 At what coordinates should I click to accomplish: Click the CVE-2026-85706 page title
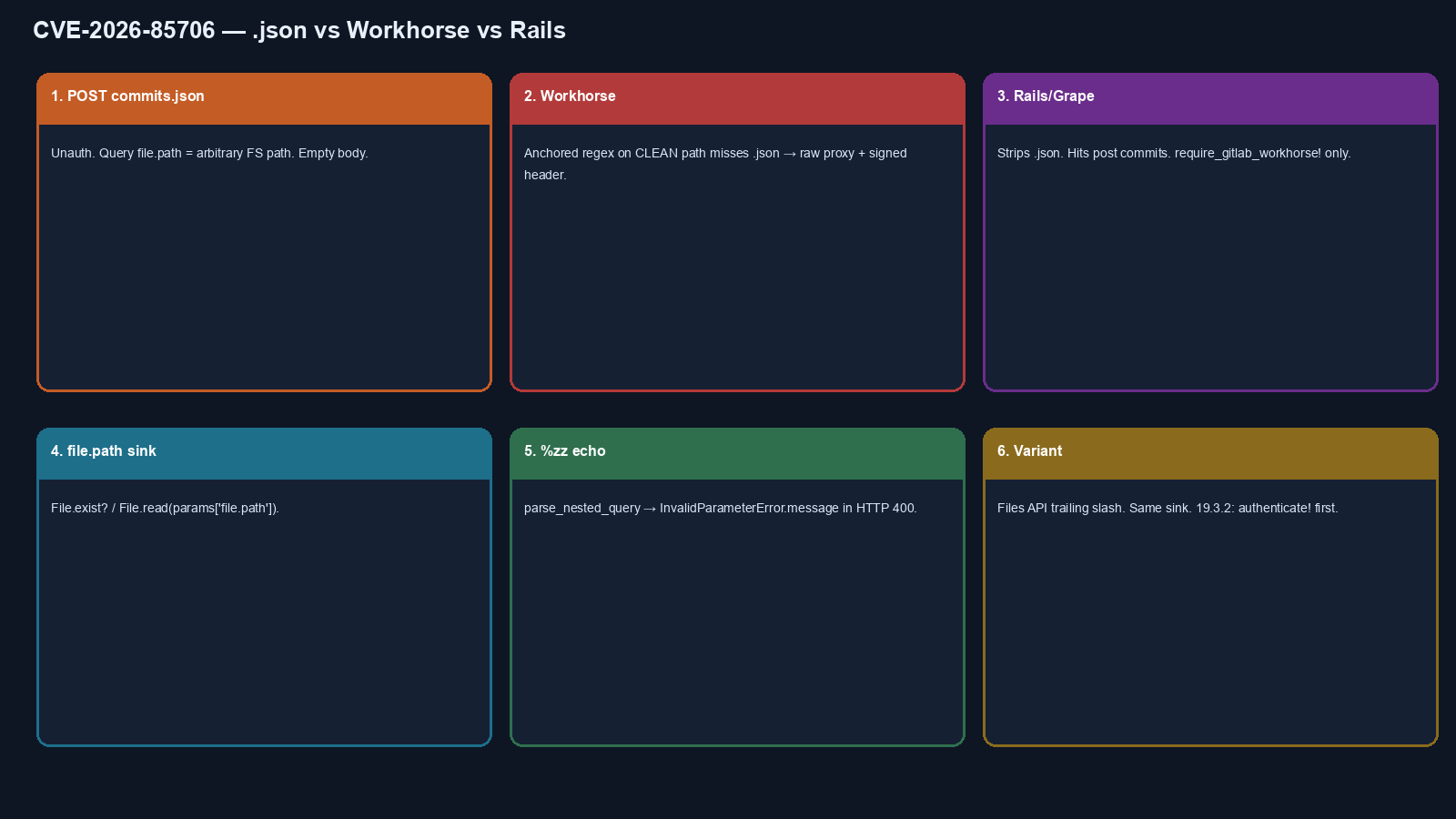tap(299, 30)
